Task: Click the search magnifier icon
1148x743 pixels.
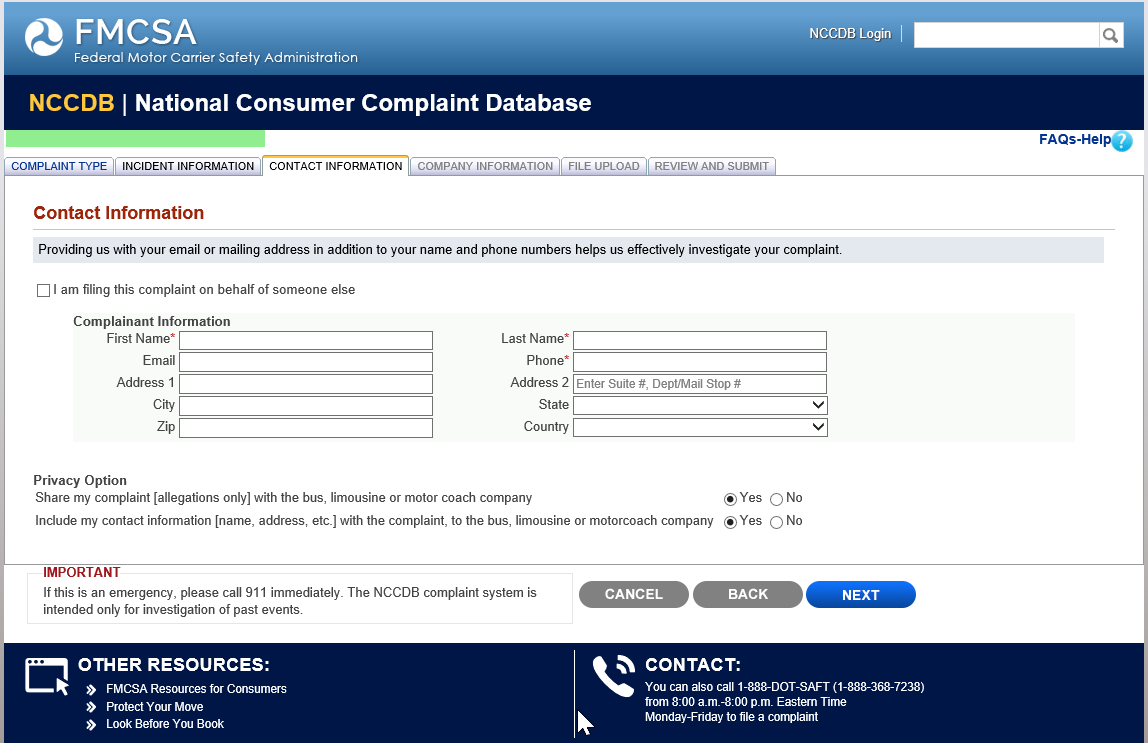Action: (x=1111, y=35)
